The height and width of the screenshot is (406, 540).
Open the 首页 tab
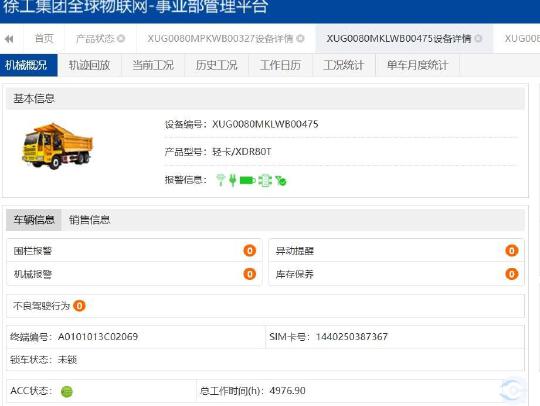(44, 39)
